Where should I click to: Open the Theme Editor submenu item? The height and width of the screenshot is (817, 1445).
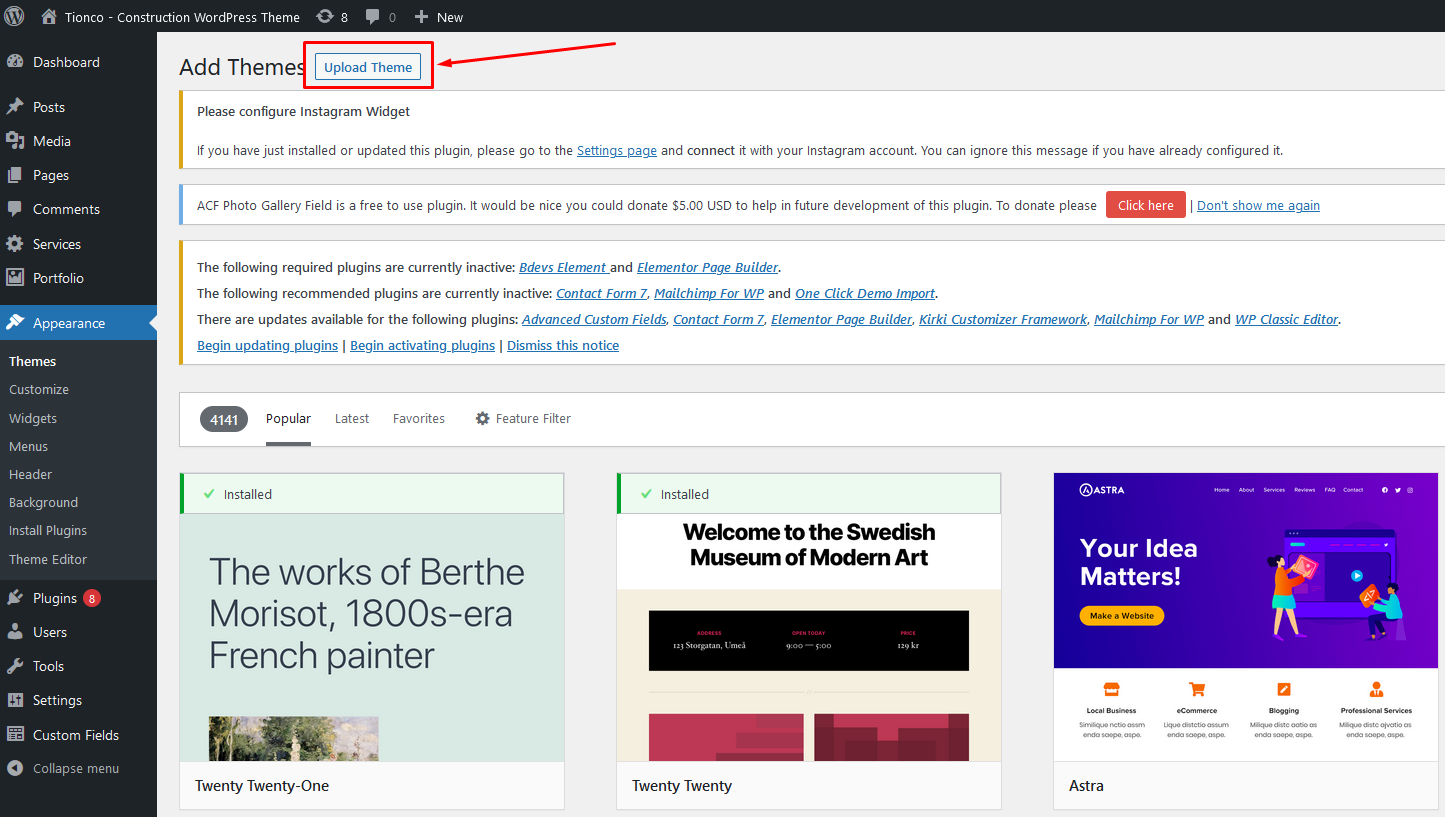point(48,559)
